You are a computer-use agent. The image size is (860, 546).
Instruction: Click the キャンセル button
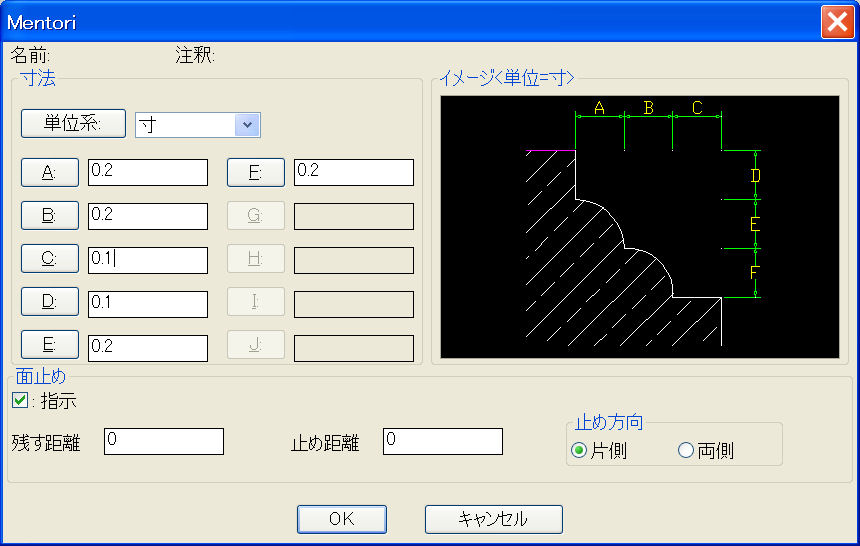[494, 519]
